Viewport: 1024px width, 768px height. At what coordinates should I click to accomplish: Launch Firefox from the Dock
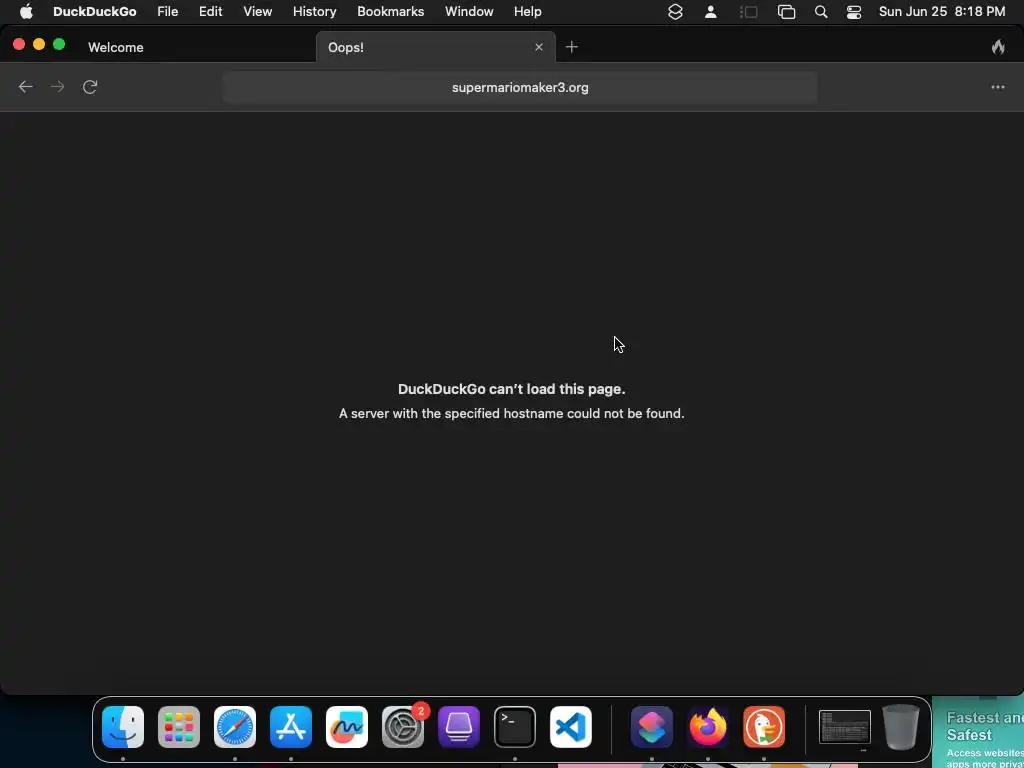pyautogui.click(x=708, y=727)
